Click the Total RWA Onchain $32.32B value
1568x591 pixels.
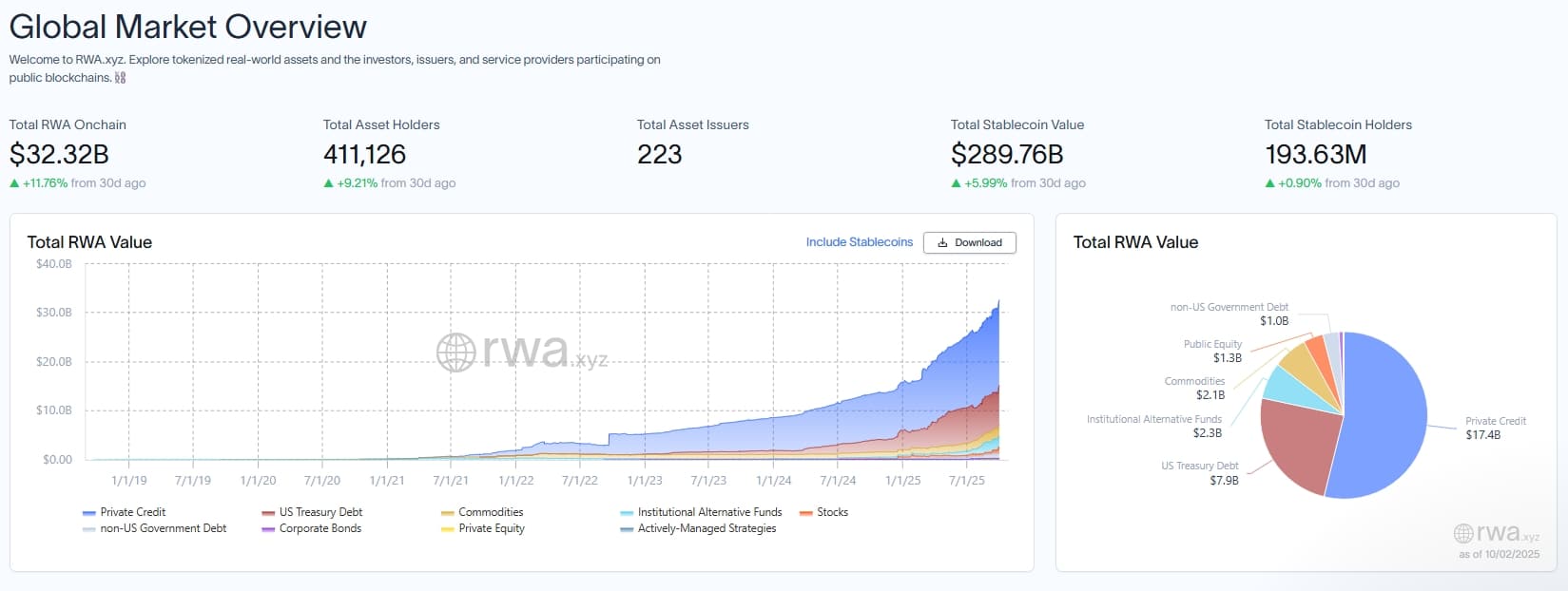click(x=59, y=154)
